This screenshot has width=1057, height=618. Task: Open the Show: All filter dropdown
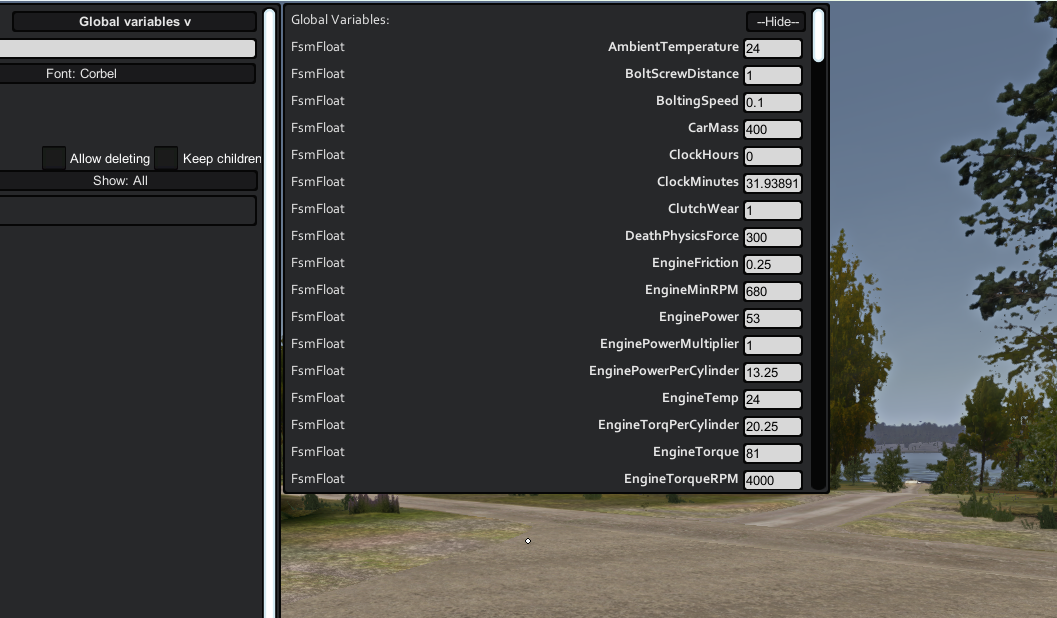click(128, 181)
